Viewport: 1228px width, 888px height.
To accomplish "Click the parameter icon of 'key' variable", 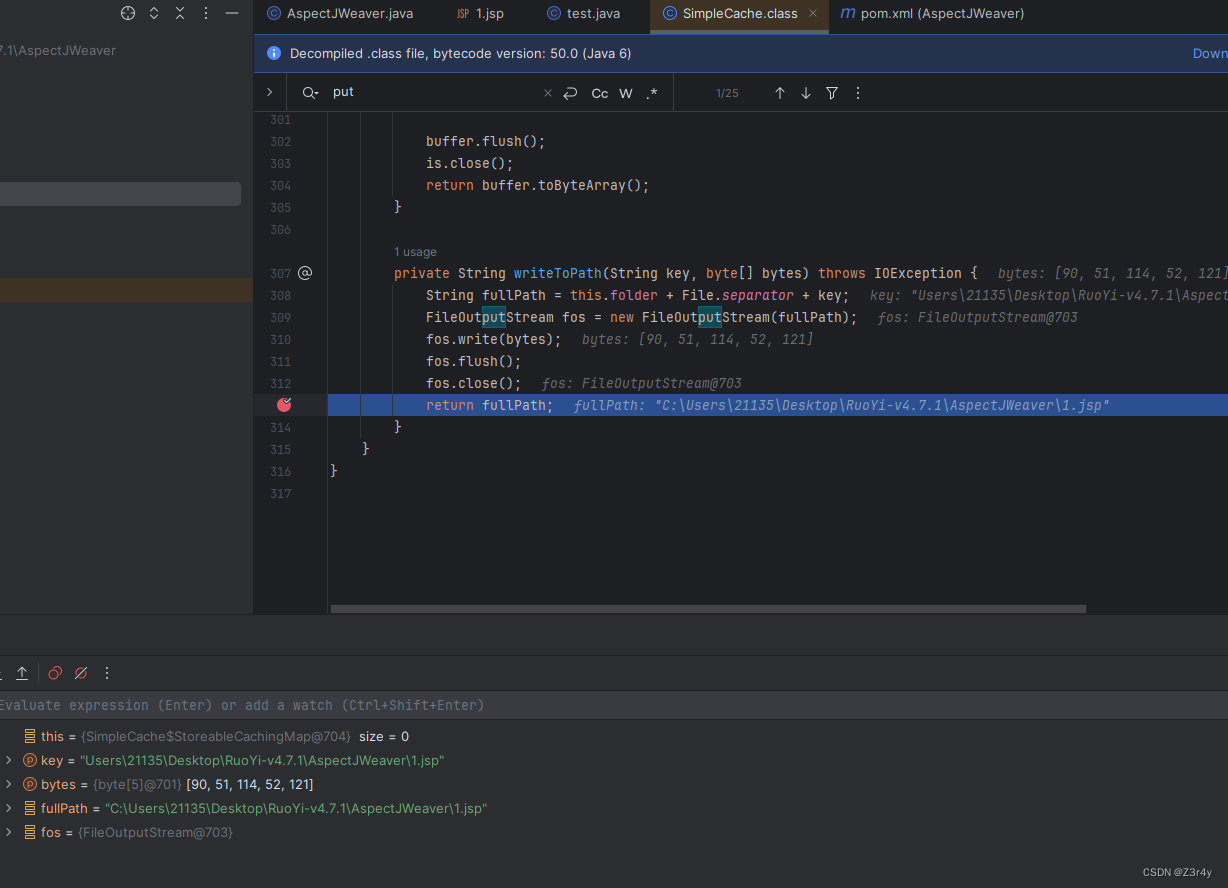I will click(30, 760).
